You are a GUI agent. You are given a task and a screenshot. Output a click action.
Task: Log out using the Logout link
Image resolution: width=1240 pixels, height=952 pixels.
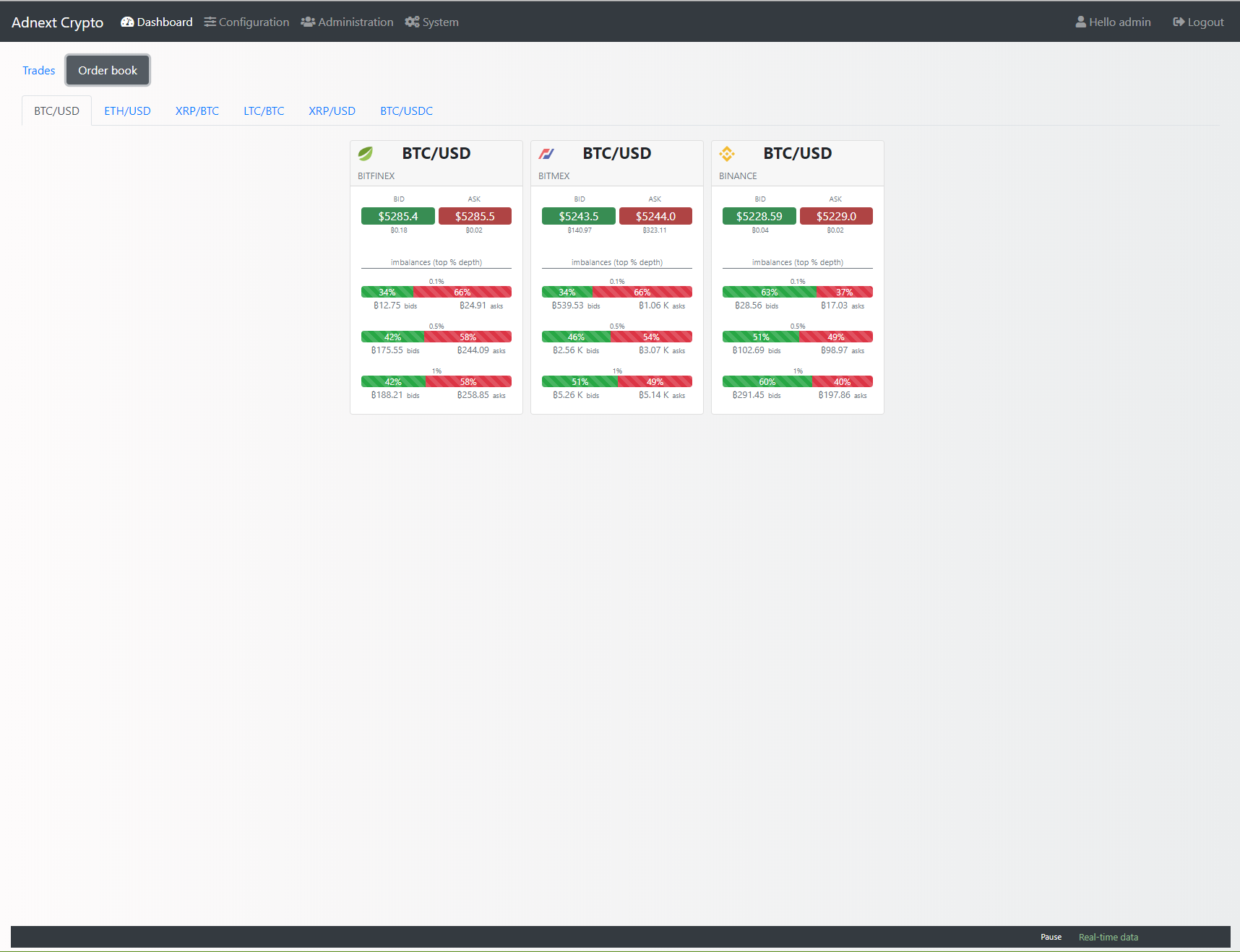[1198, 22]
